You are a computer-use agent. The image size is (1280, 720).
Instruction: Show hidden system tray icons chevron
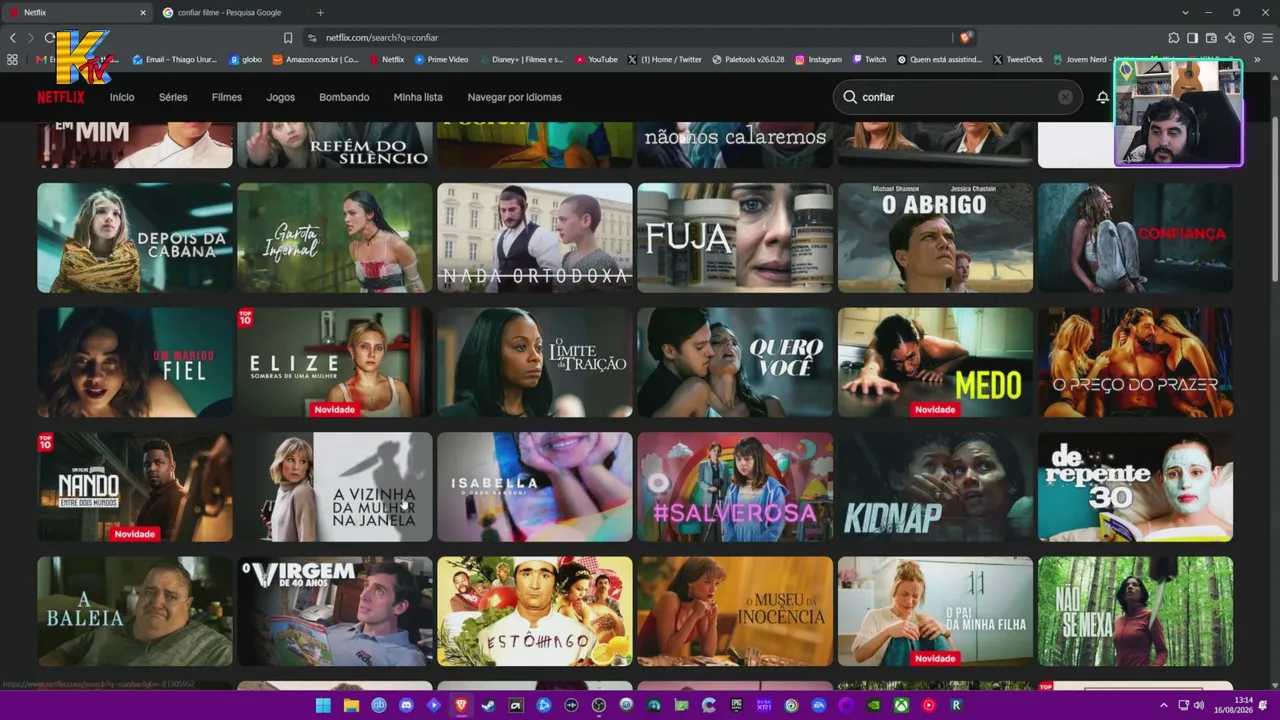(x=1163, y=706)
